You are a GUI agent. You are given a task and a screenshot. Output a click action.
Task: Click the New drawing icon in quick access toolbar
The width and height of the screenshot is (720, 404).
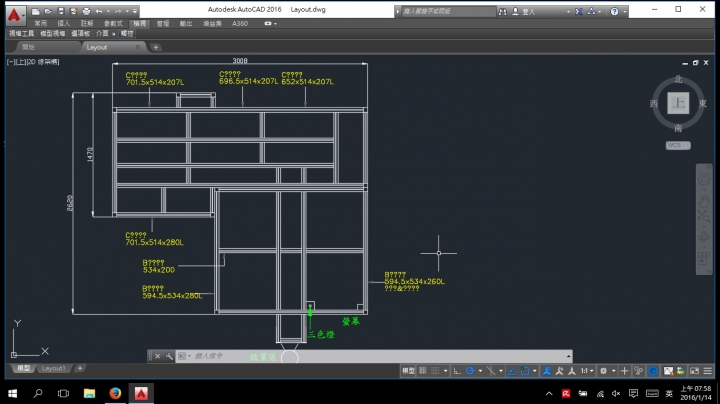click(36, 11)
